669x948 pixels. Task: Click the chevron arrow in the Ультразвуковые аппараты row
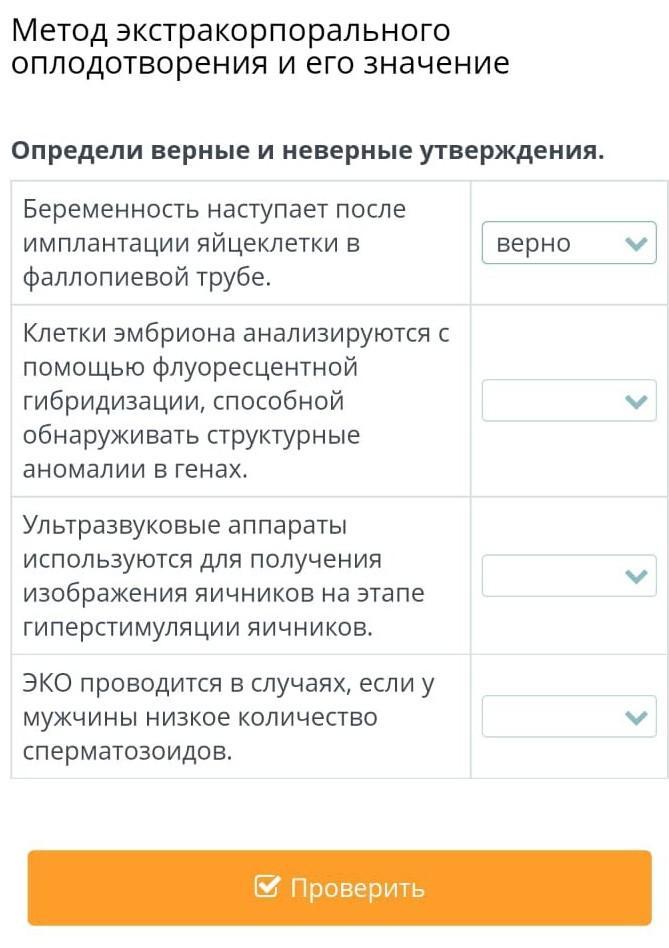(635, 577)
